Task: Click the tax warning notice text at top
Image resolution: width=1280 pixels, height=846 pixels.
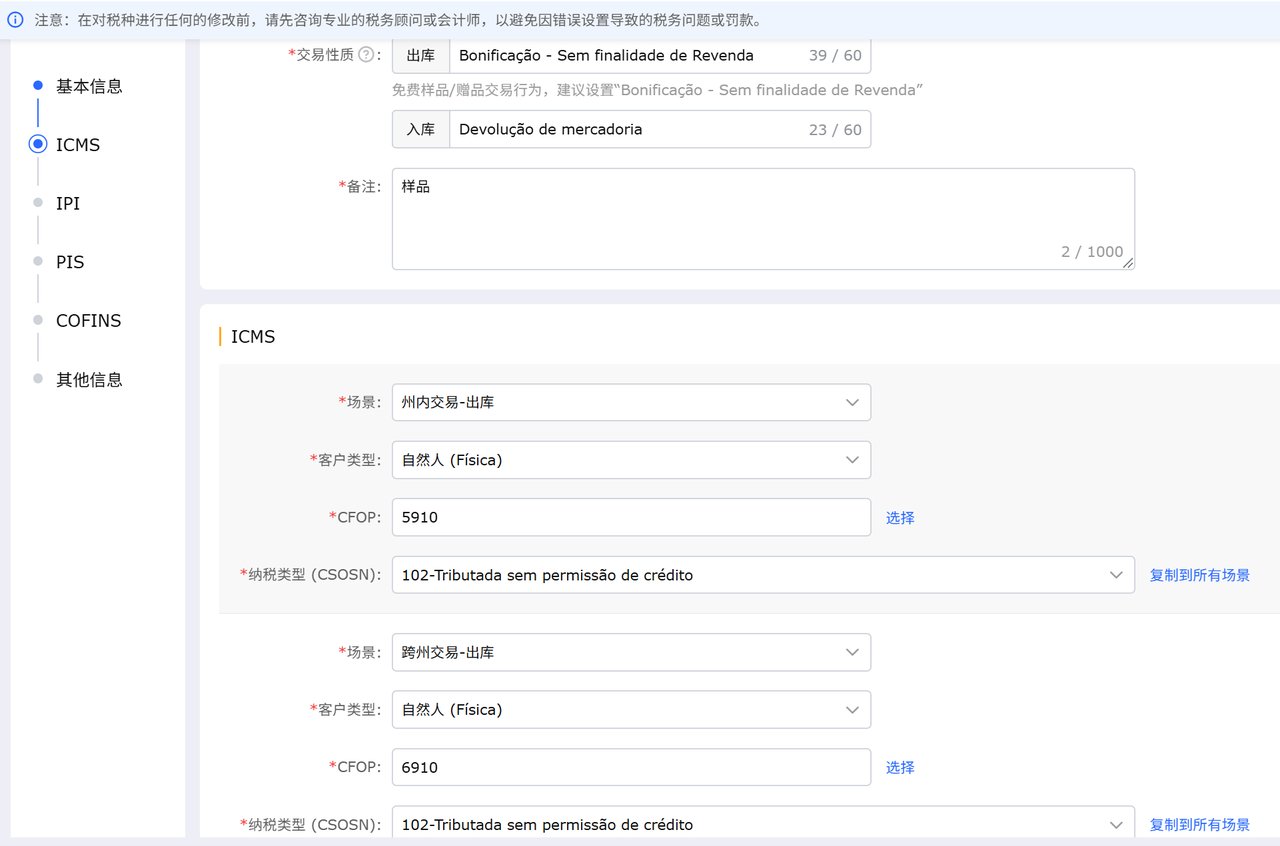Action: (398, 20)
